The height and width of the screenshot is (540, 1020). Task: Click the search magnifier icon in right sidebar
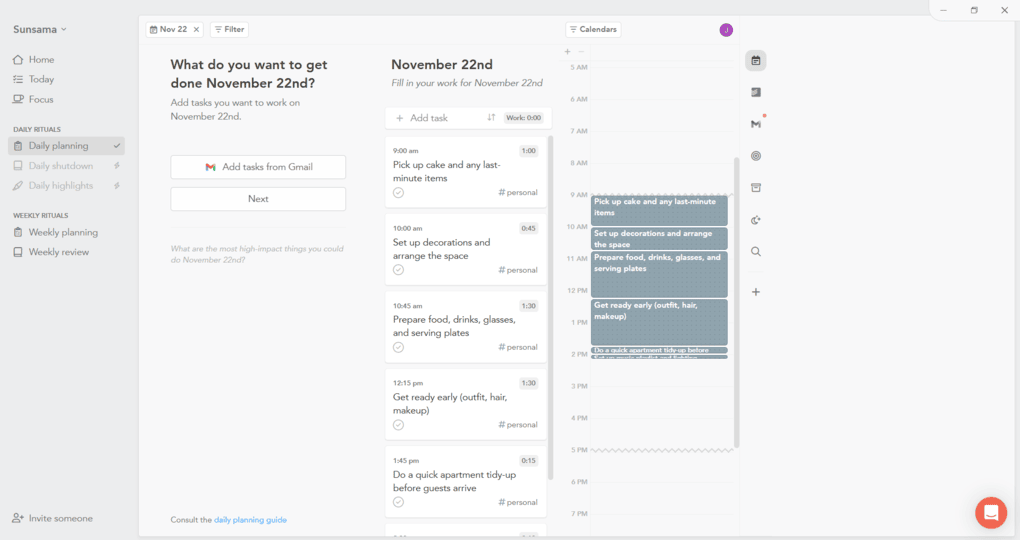[756, 252]
